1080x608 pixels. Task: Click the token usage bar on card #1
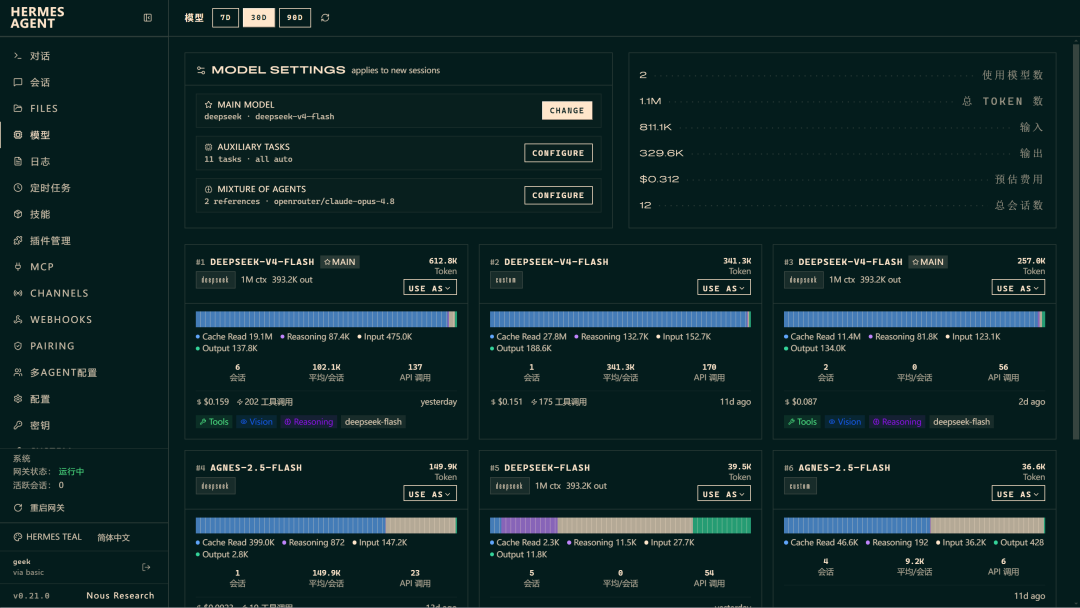326,319
